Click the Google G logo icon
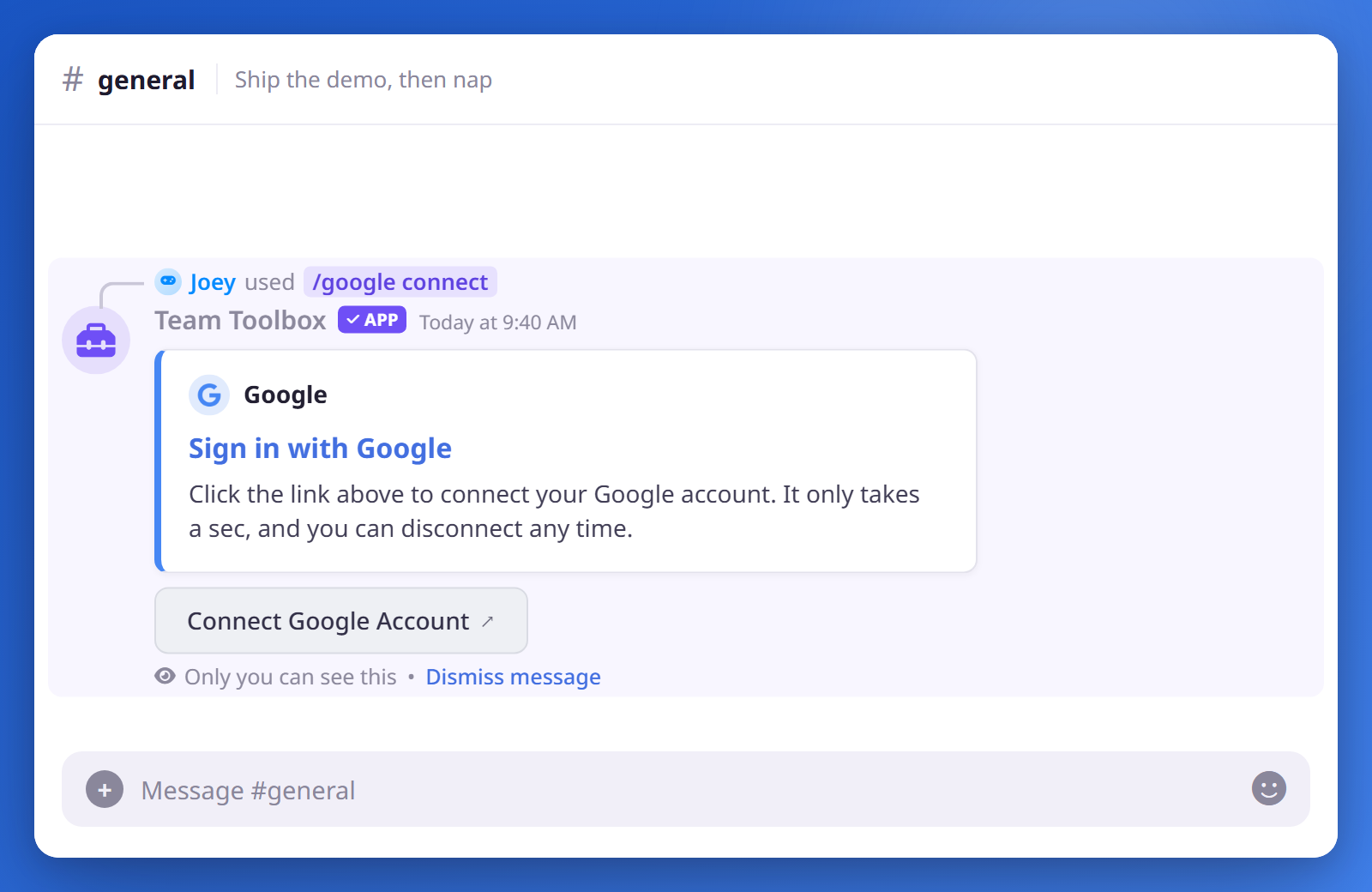 tap(209, 395)
